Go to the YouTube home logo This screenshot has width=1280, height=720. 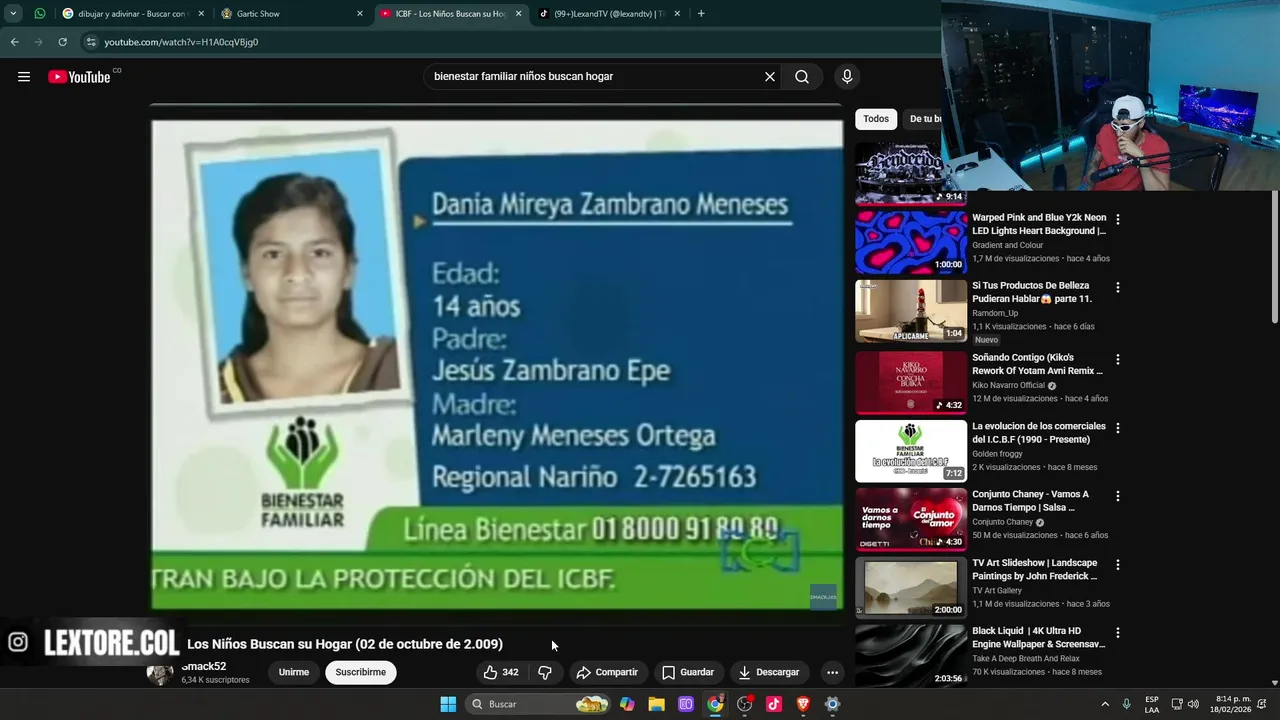point(79,77)
